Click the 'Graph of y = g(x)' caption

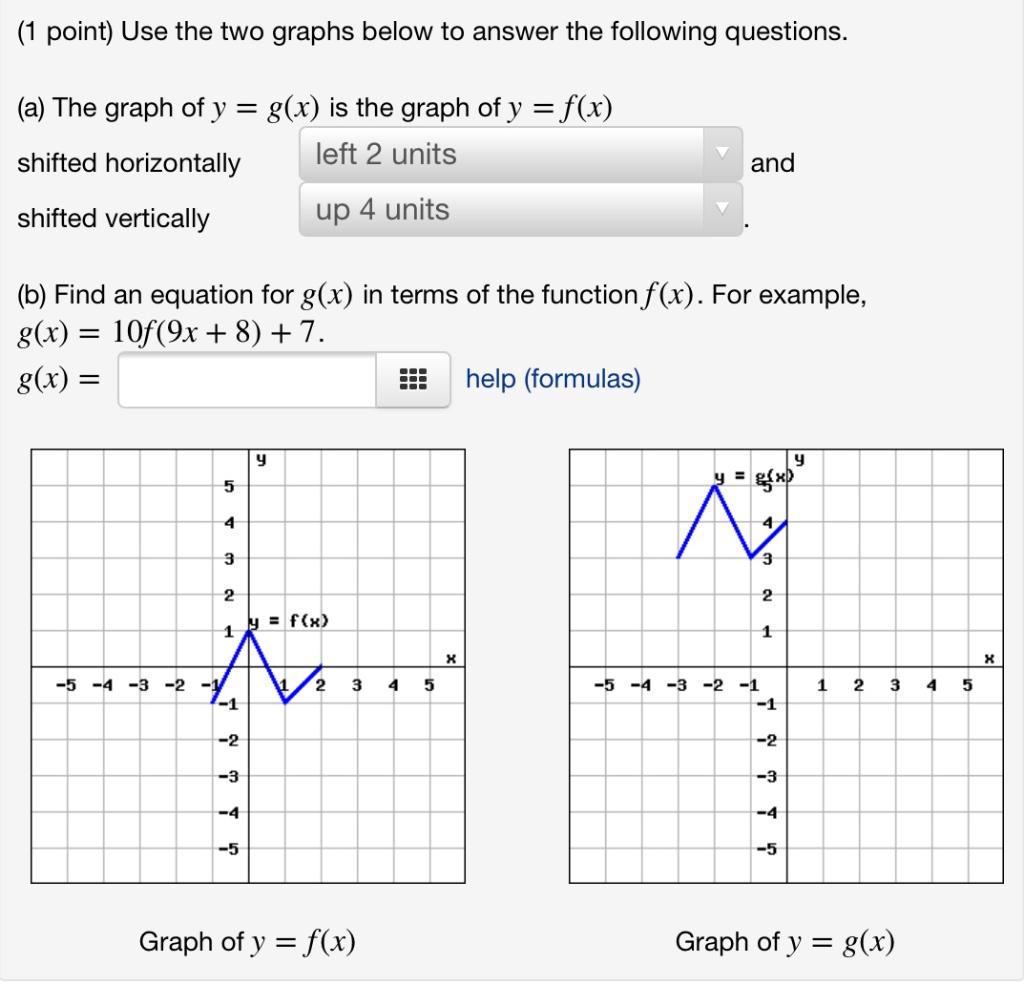(x=786, y=940)
